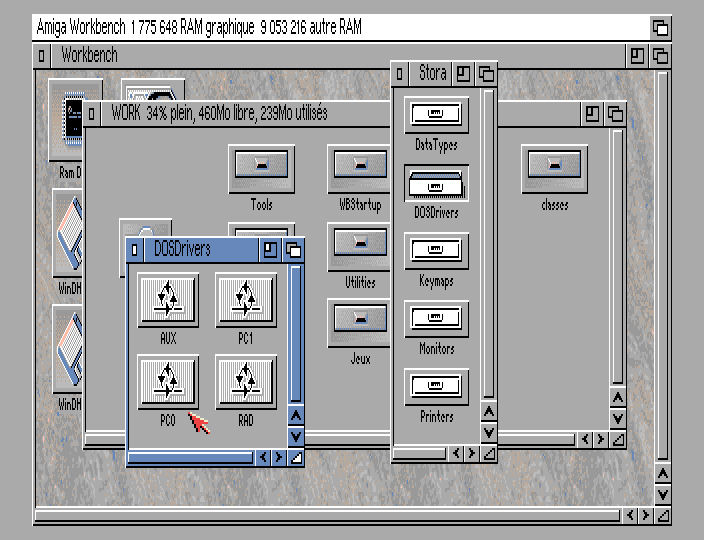This screenshot has width=704, height=540.
Task: Click Workbench window scroll up arrow
Action: 663,474
